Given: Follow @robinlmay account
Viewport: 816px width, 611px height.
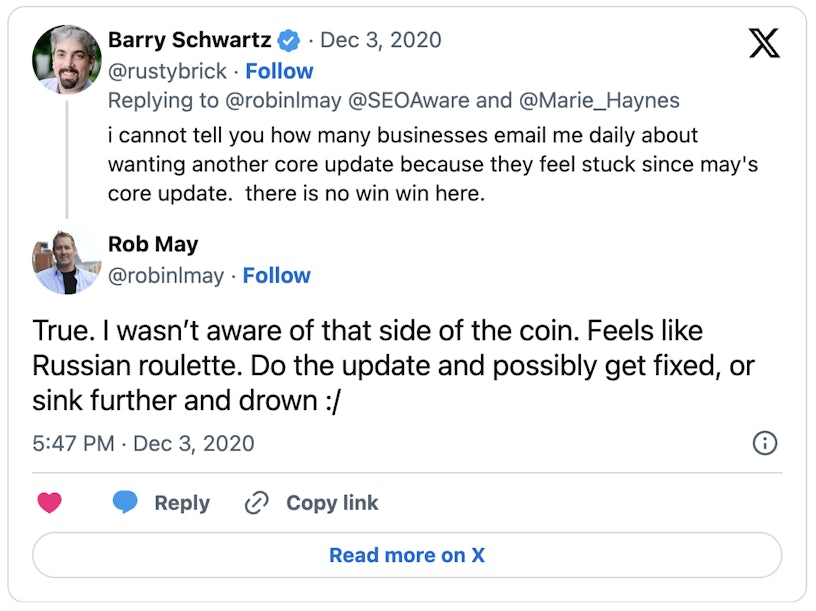Looking at the screenshot, I should tap(276, 275).
